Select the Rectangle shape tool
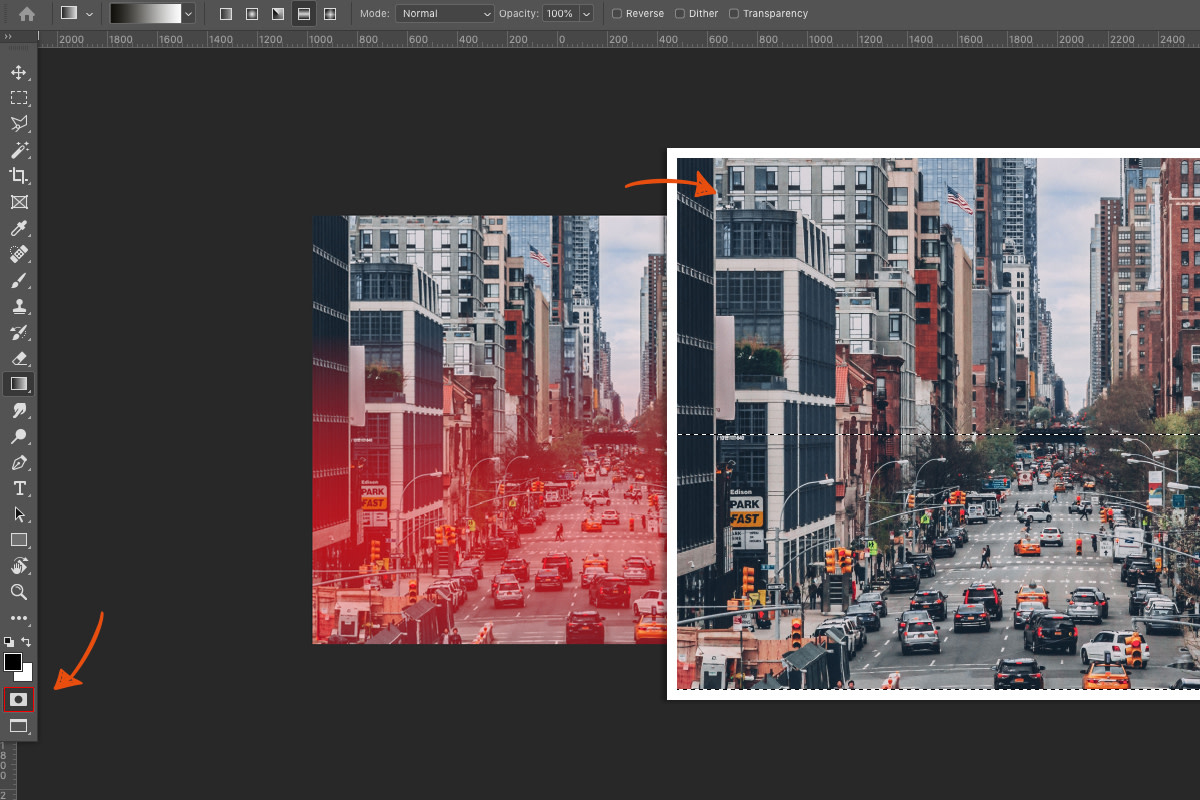This screenshot has width=1200, height=800. coord(18,540)
